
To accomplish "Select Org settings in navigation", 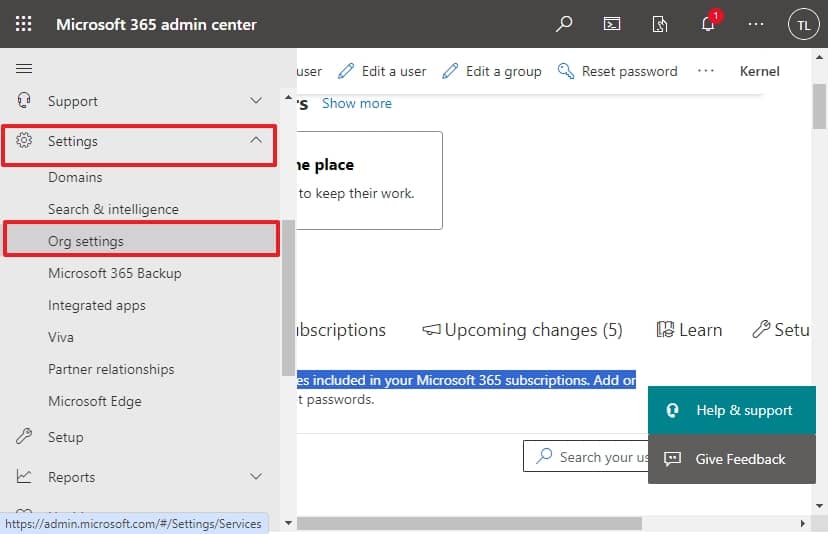I will coord(86,241).
